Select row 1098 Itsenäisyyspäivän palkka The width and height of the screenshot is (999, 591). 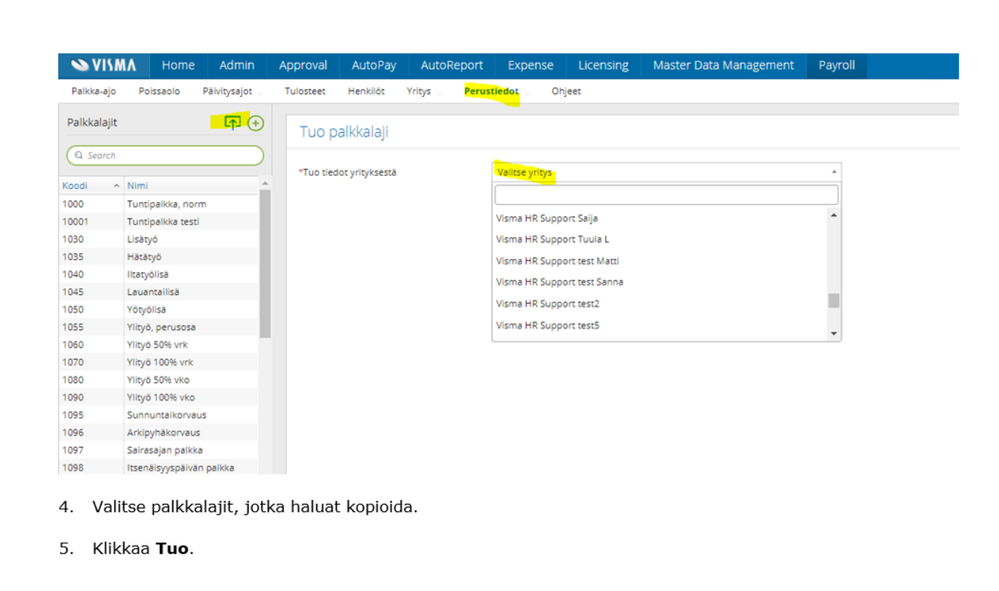(159, 467)
